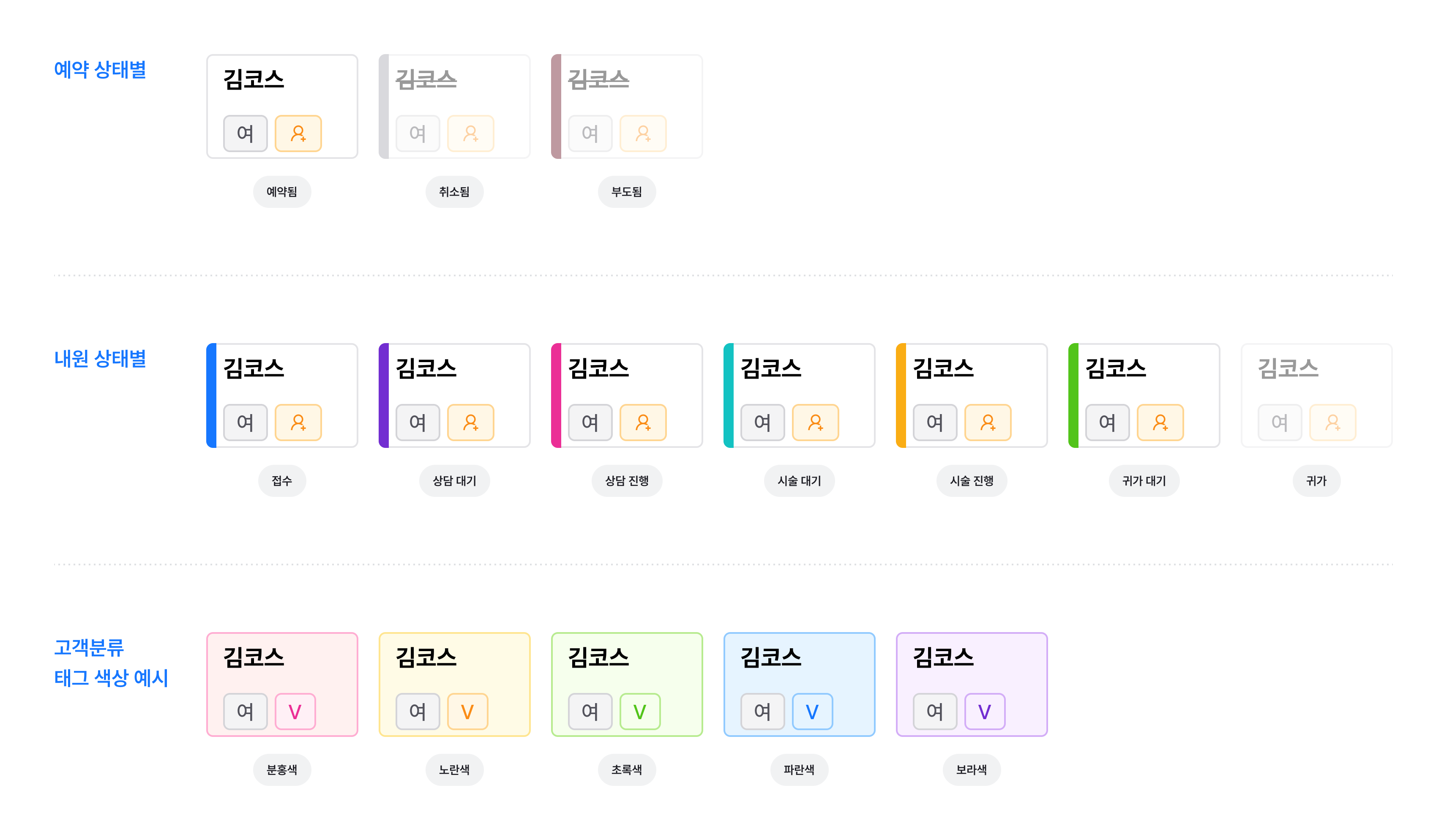The height and width of the screenshot is (840, 1447).
Task: Click new-patient icon on 부도됨 card
Action: pyautogui.click(x=643, y=134)
